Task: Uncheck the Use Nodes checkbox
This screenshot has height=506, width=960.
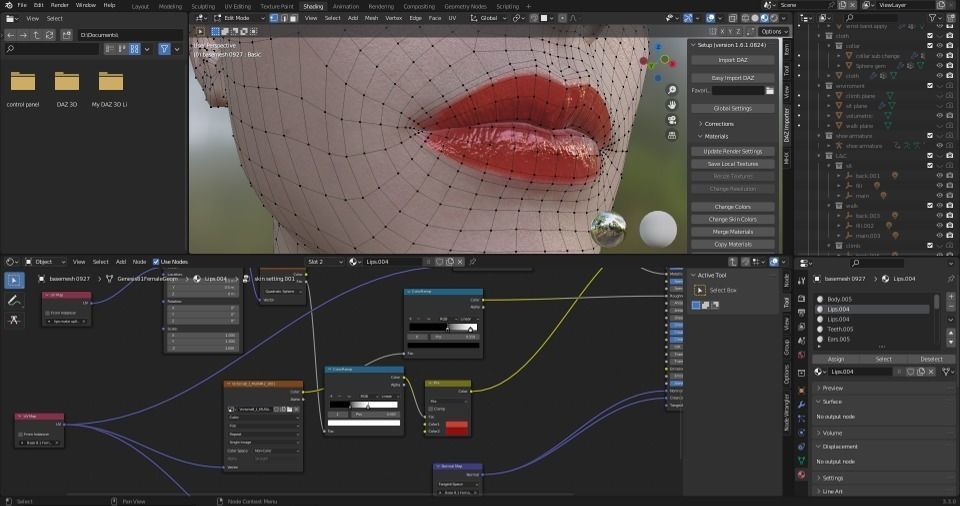Action: click(x=155, y=262)
